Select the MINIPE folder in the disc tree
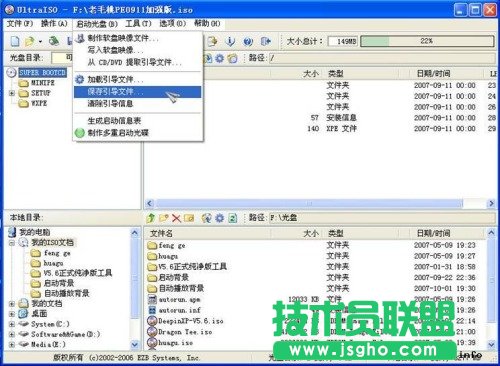The height and width of the screenshot is (366, 500). coord(43,83)
